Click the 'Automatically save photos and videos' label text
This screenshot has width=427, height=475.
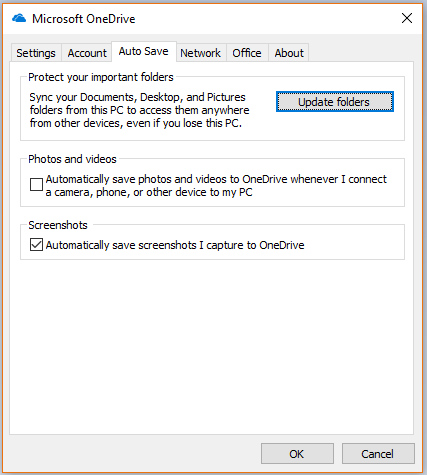216,186
